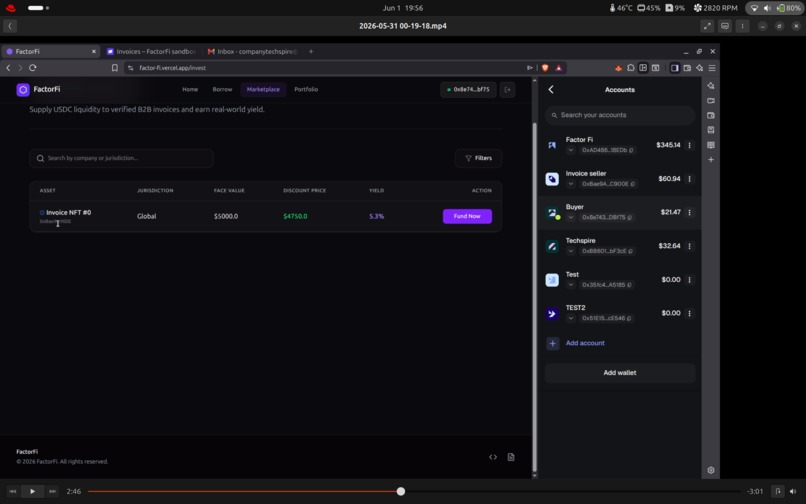
Task: Click the Brave Rewards triangle icon
Action: [559, 68]
